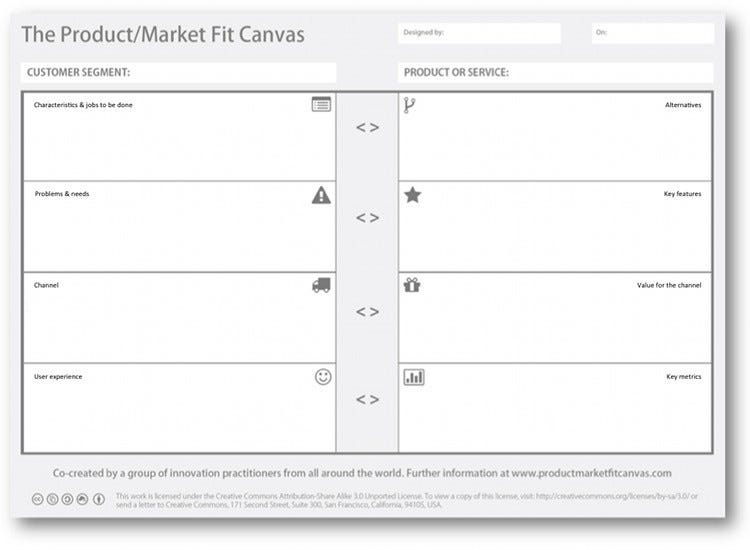Click the delivery truck icon in Channel section

321,285
